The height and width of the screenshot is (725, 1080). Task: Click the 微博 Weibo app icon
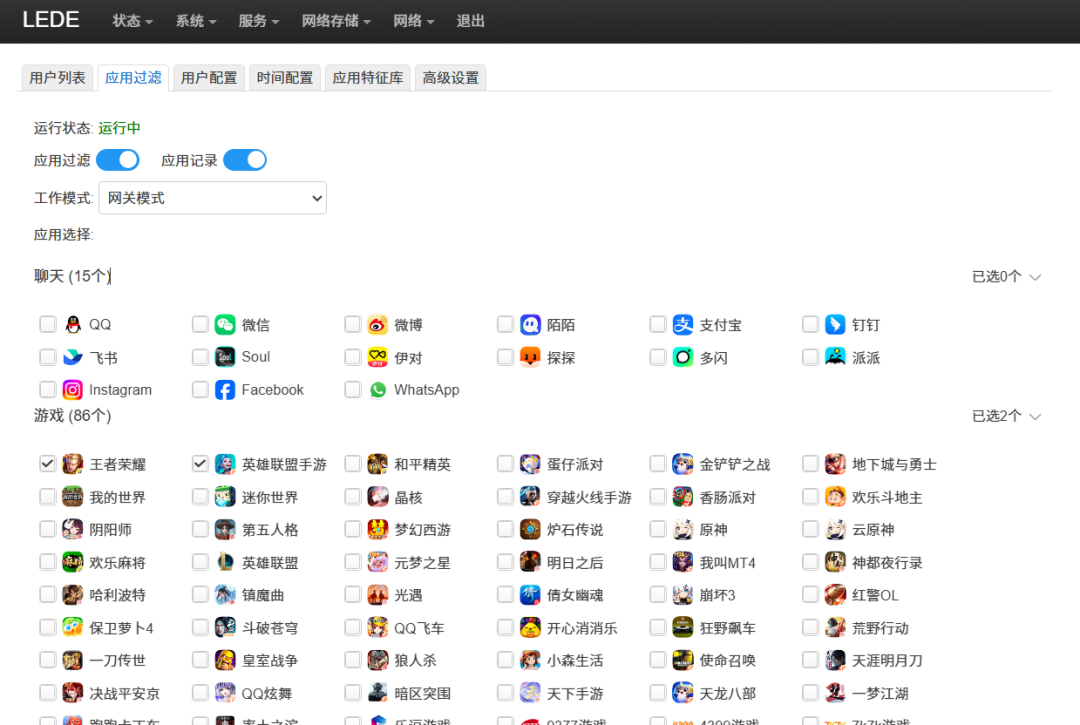coord(377,324)
